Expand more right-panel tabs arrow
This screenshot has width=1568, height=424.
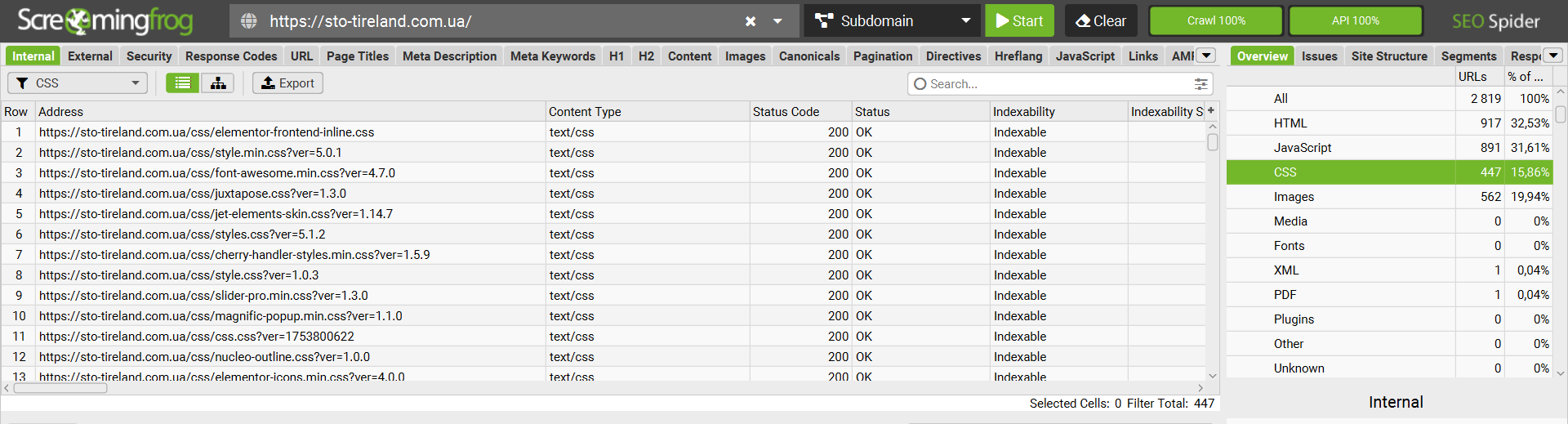1553,56
